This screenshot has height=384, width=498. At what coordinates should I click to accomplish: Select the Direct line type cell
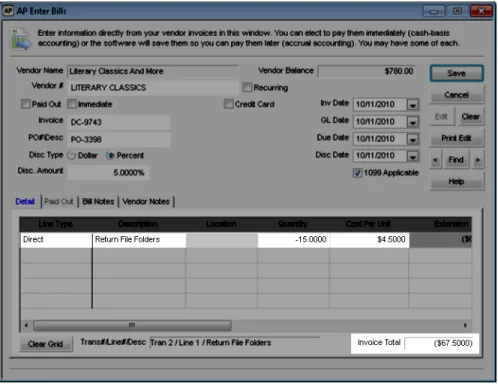tap(56, 240)
